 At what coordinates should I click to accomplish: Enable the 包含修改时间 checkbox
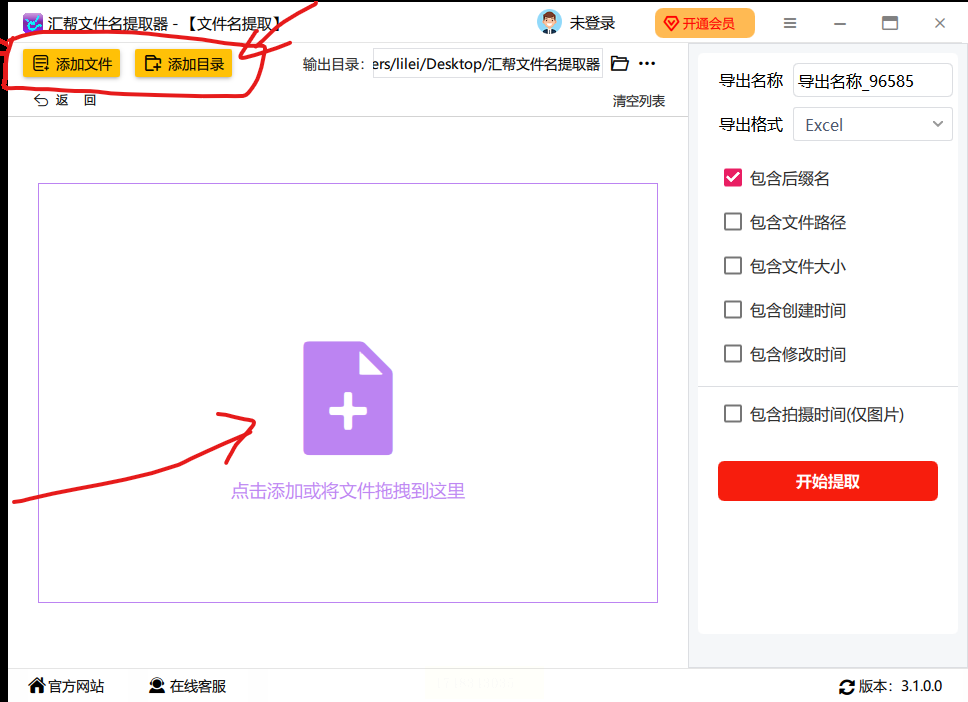pyautogui.click(x=732, y=354)
